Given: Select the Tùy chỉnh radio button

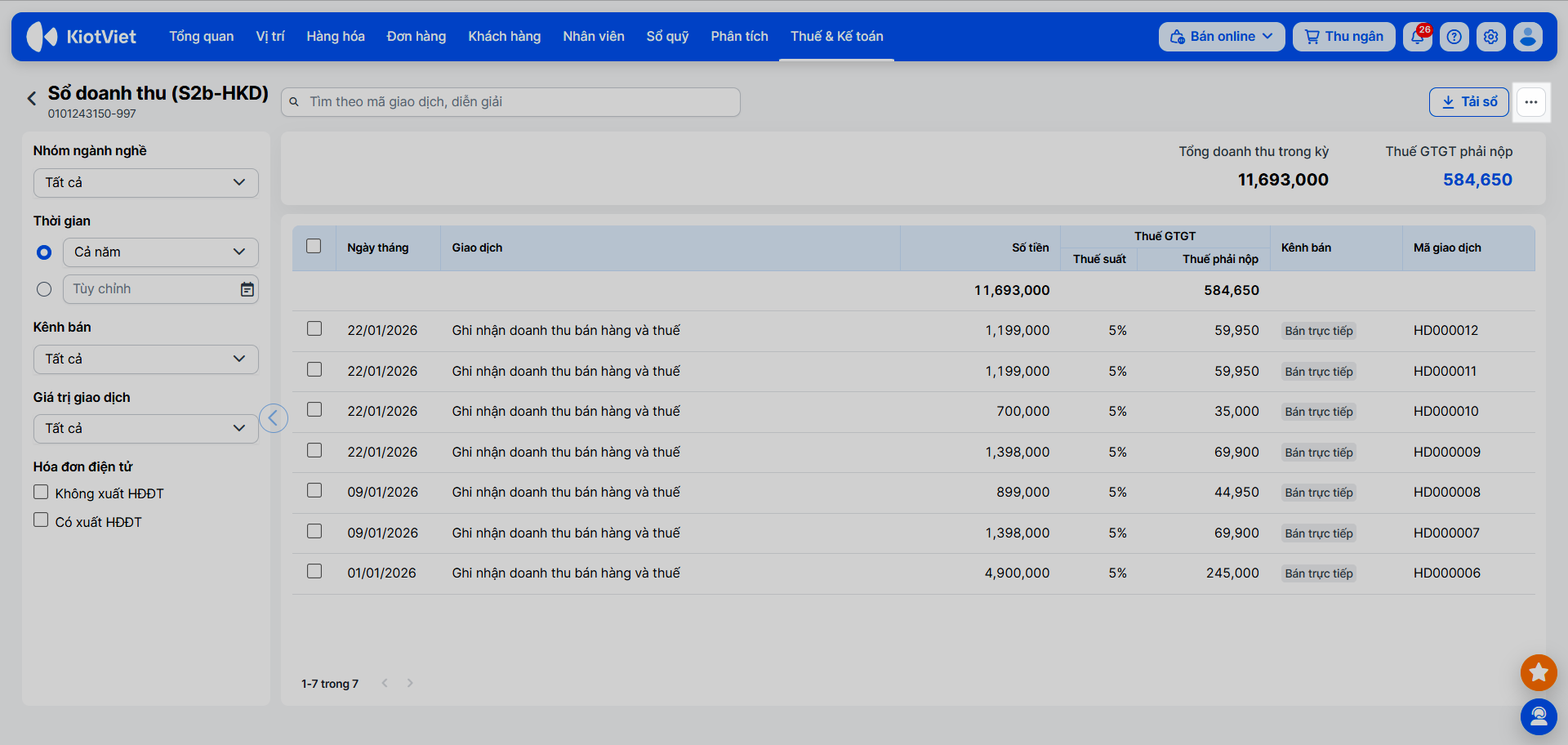Looking at the screenshot, I should pyautogui.click(x=44, y=289).
